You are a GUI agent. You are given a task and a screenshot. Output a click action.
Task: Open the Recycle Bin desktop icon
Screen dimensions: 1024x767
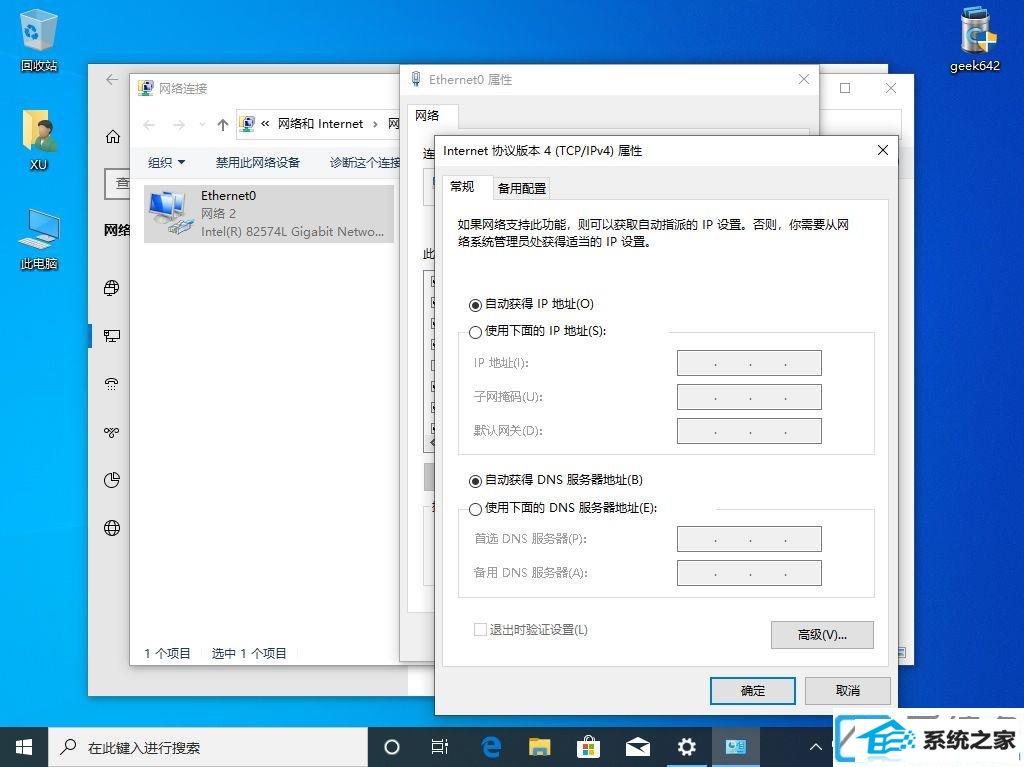coord(39,39)
